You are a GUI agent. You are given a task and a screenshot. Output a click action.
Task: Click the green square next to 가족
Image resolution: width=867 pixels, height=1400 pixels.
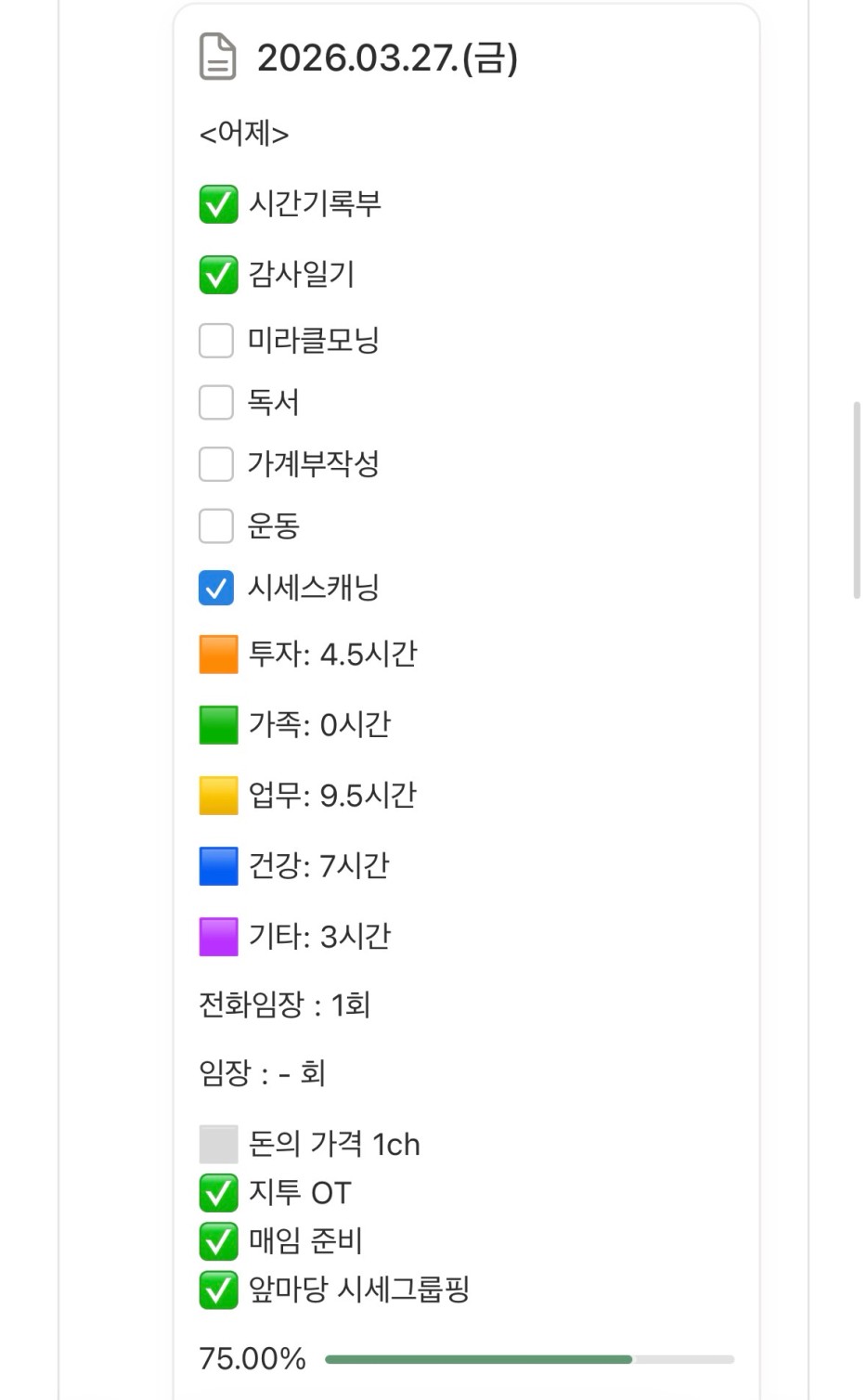218,725
